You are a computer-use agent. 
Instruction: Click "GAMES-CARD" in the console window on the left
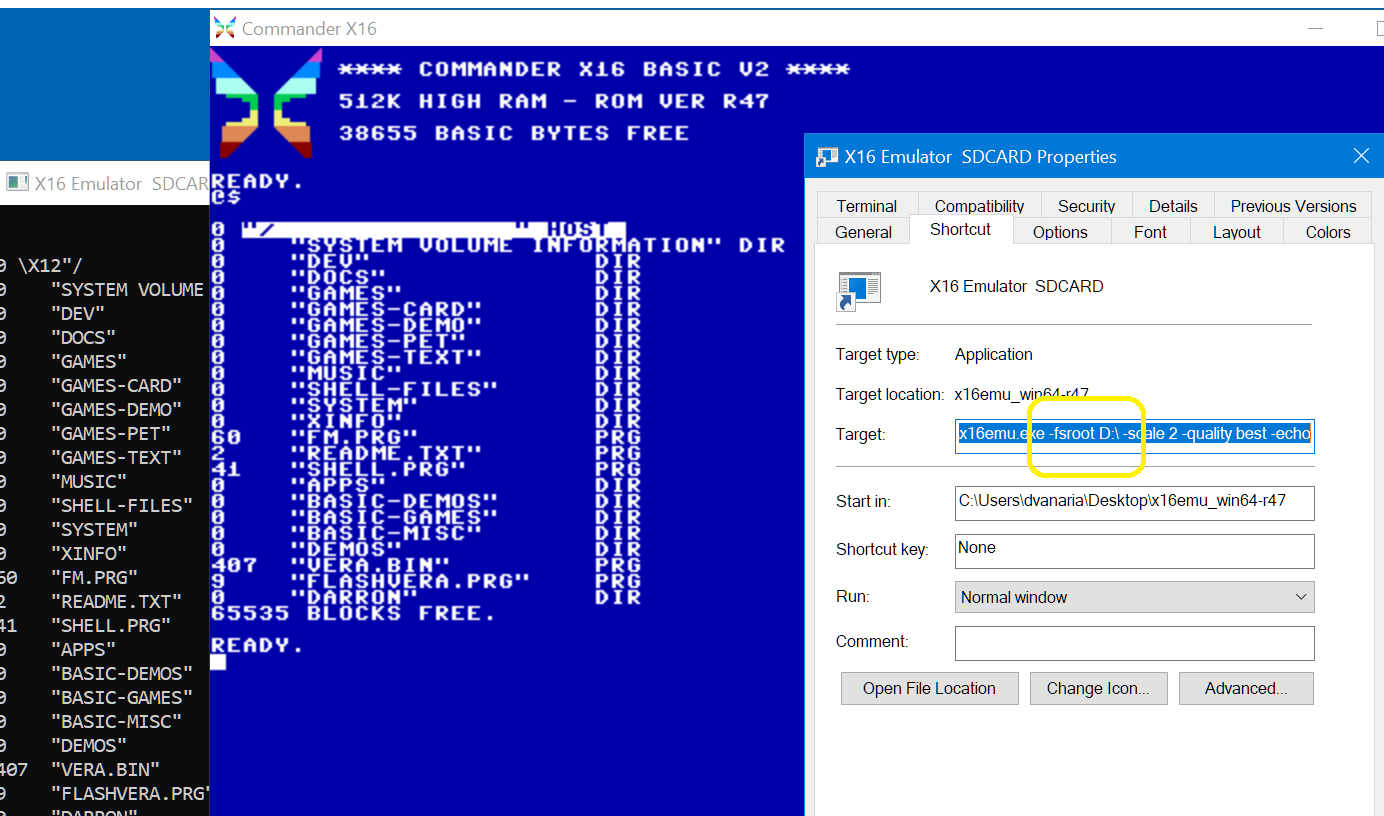click(116, 385)
